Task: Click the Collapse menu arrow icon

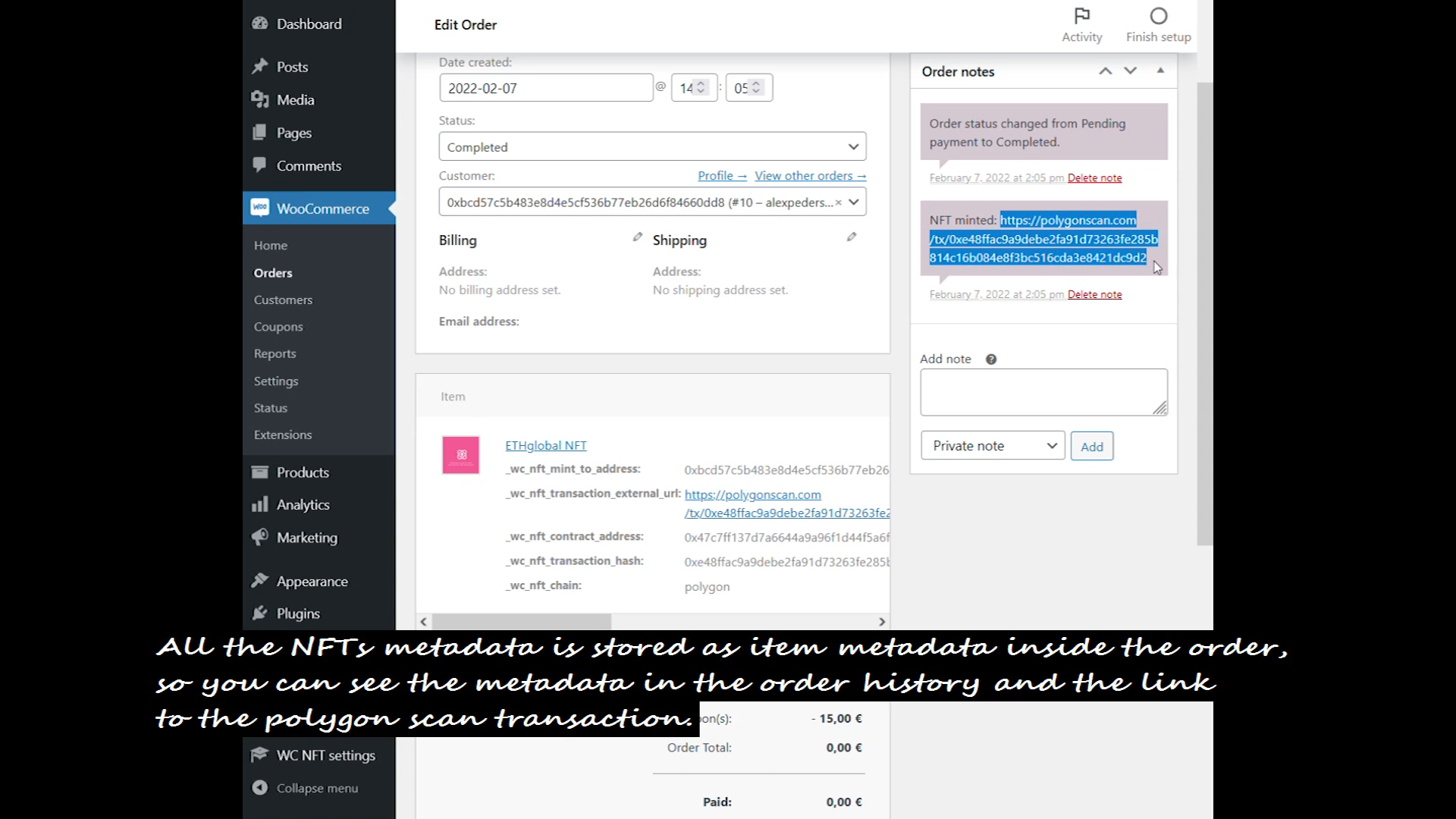Action: click(x=260, y=788)
